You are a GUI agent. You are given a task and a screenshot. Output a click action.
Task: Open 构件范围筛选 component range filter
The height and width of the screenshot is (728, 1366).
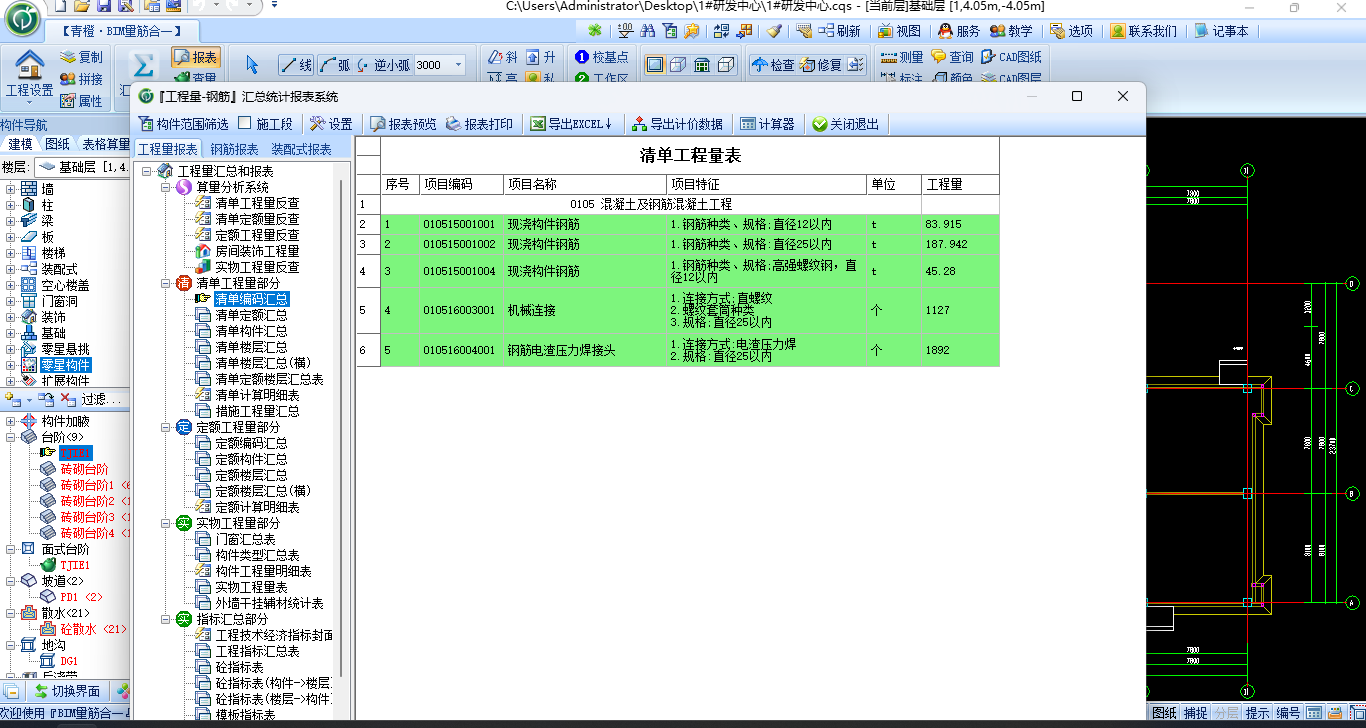(146, 124)
